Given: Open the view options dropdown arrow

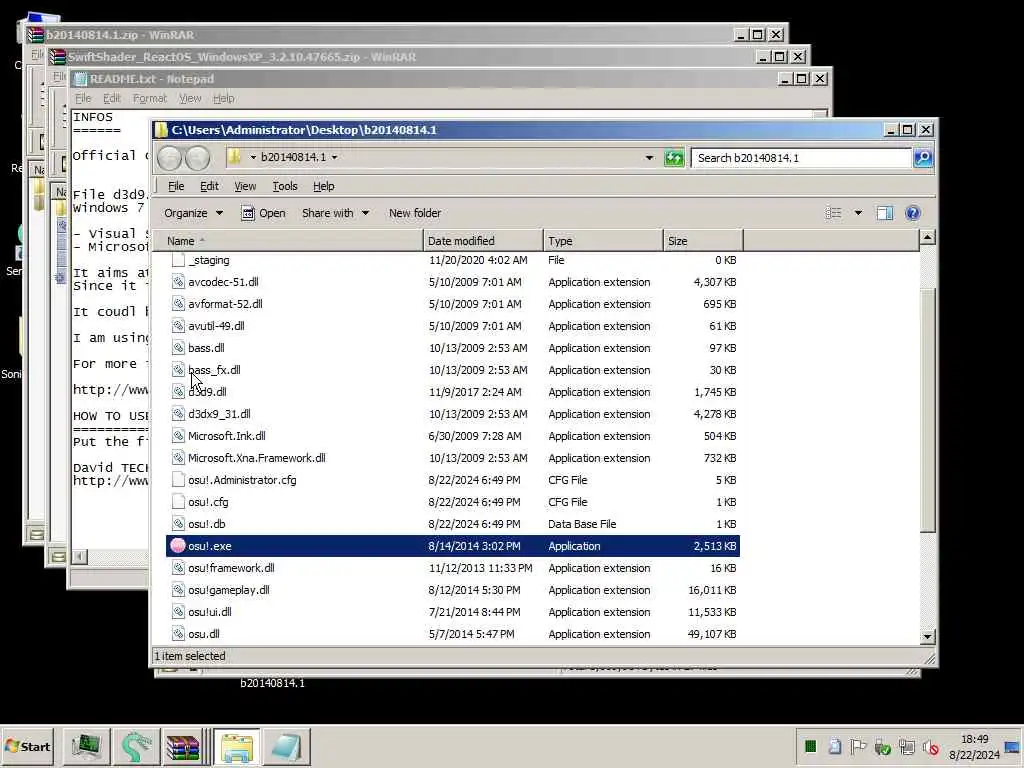Looking at the screenshot, I should click(x=858, y=213).
